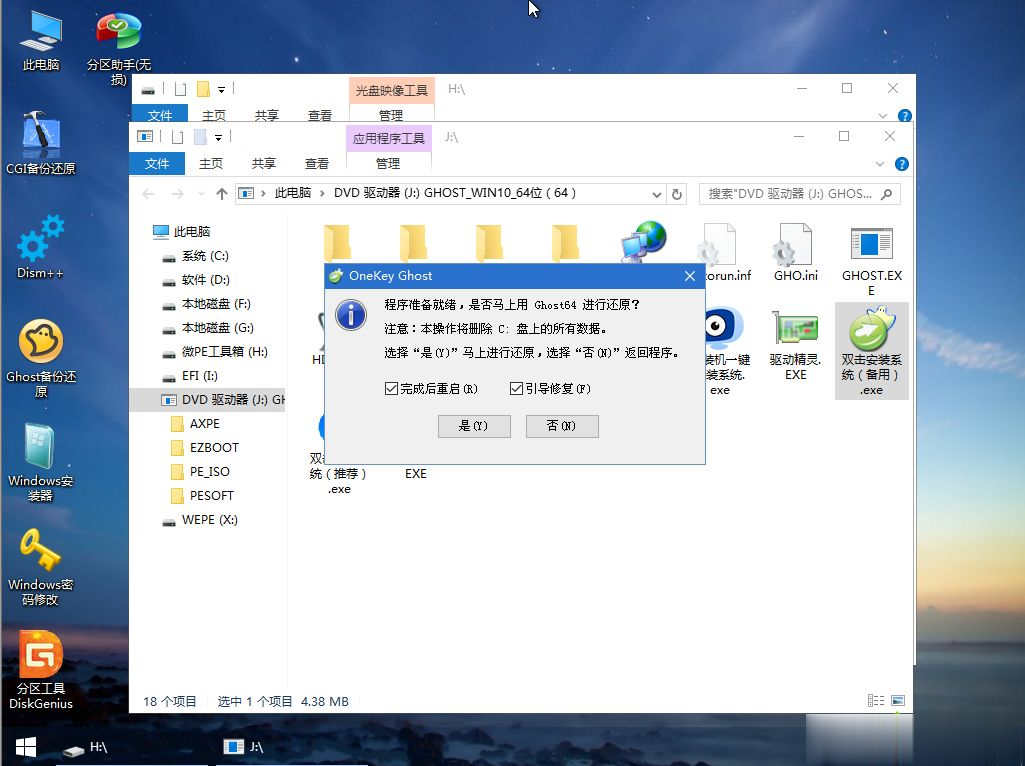
Task: Toggle 引导修复(F) checkbox
Action: pyautogui.click(x=516, y=389)
